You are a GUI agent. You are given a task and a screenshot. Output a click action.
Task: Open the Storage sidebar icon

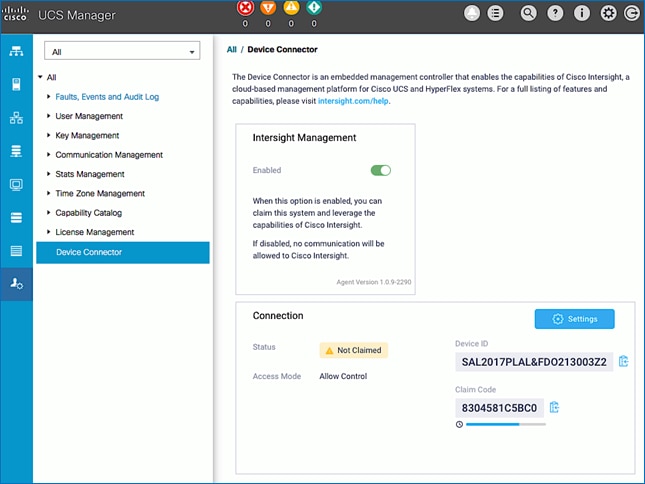16,218
